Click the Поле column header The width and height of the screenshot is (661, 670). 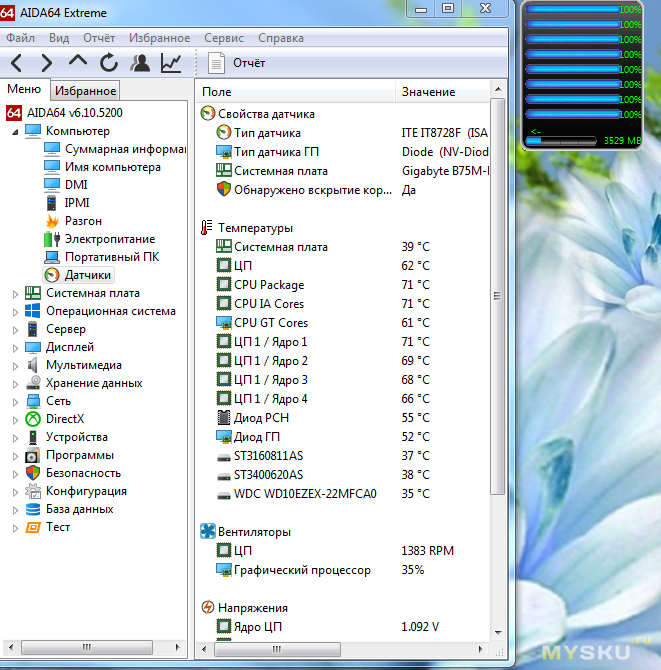tap(216, 92)
